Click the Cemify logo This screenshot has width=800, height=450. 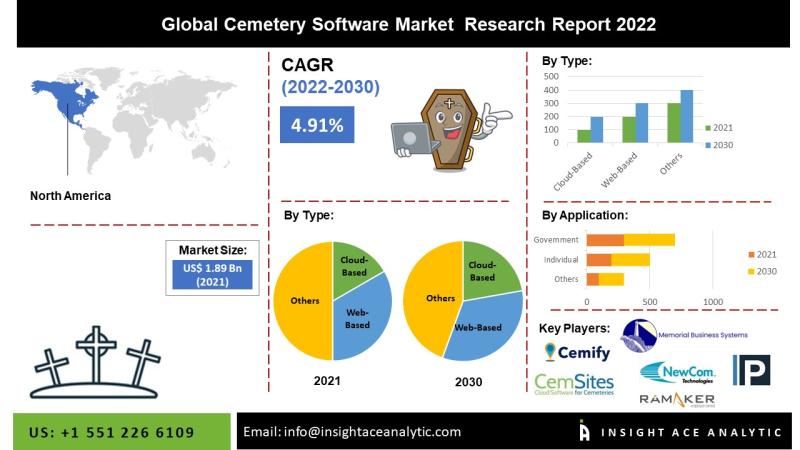point(577,352)
